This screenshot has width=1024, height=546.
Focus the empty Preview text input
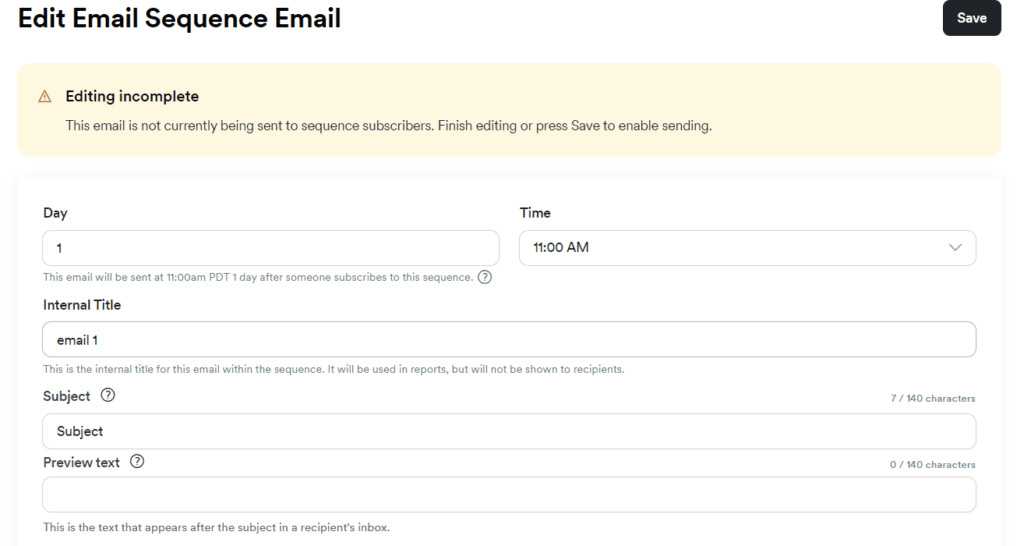click(509, 494)
